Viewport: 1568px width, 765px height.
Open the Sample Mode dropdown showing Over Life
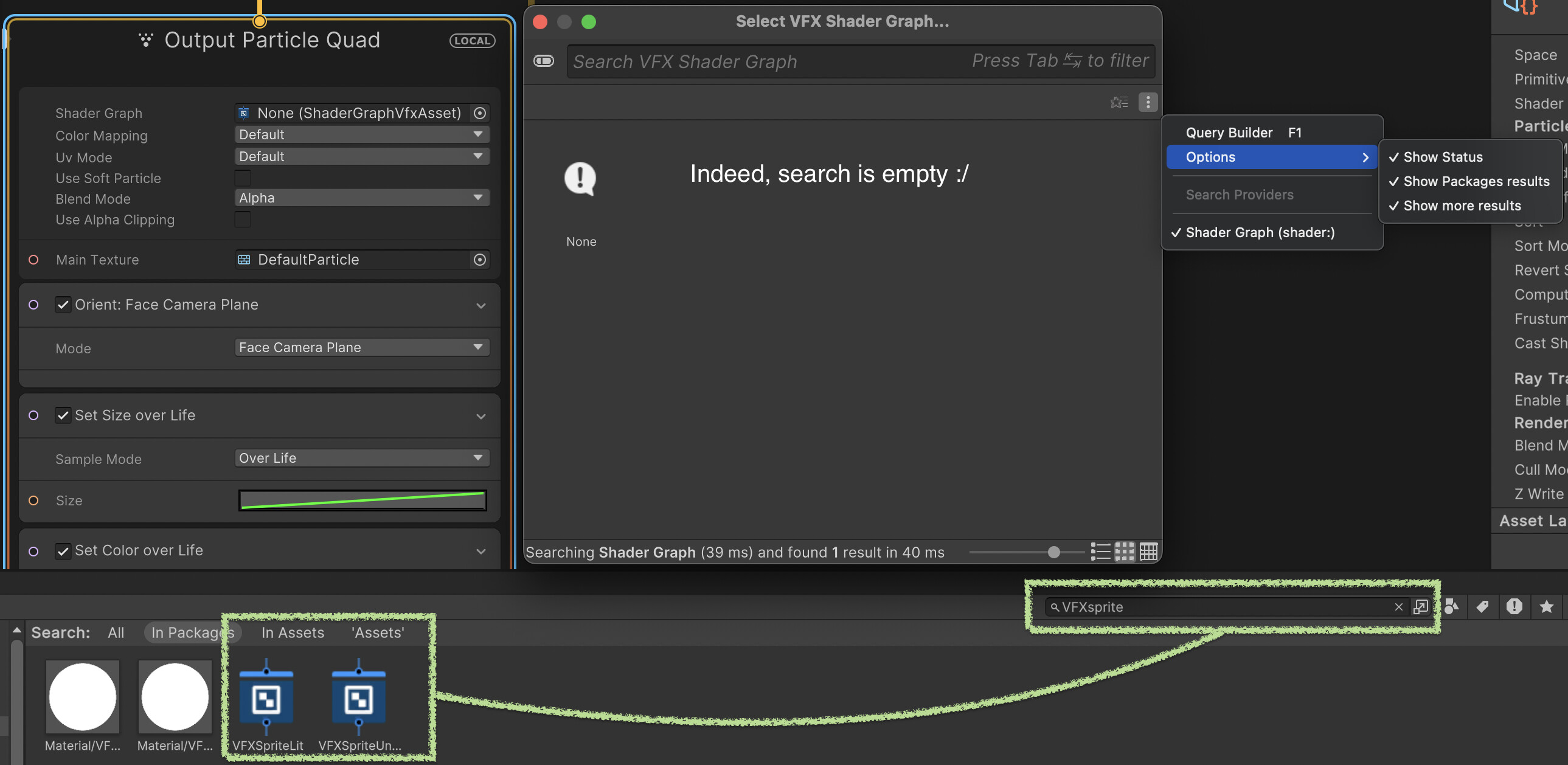click(361, 458)
